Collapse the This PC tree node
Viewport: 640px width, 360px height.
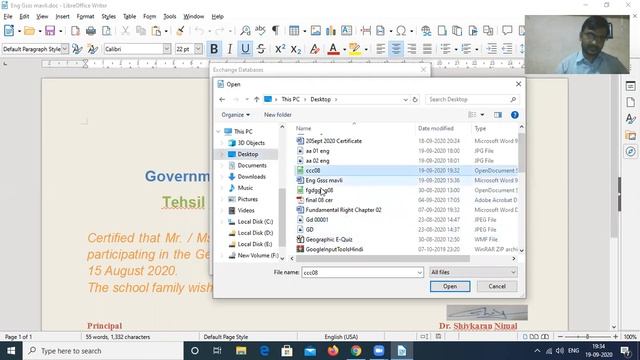(x=218, y=131)
